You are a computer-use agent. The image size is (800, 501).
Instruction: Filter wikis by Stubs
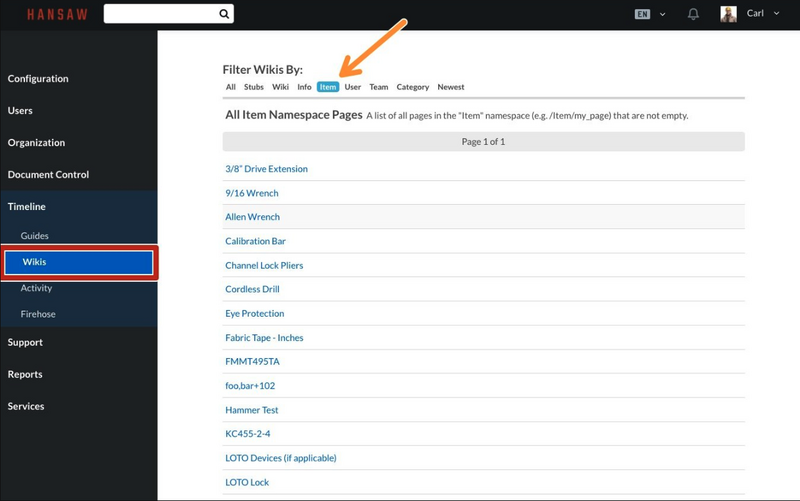click(254, 87)
